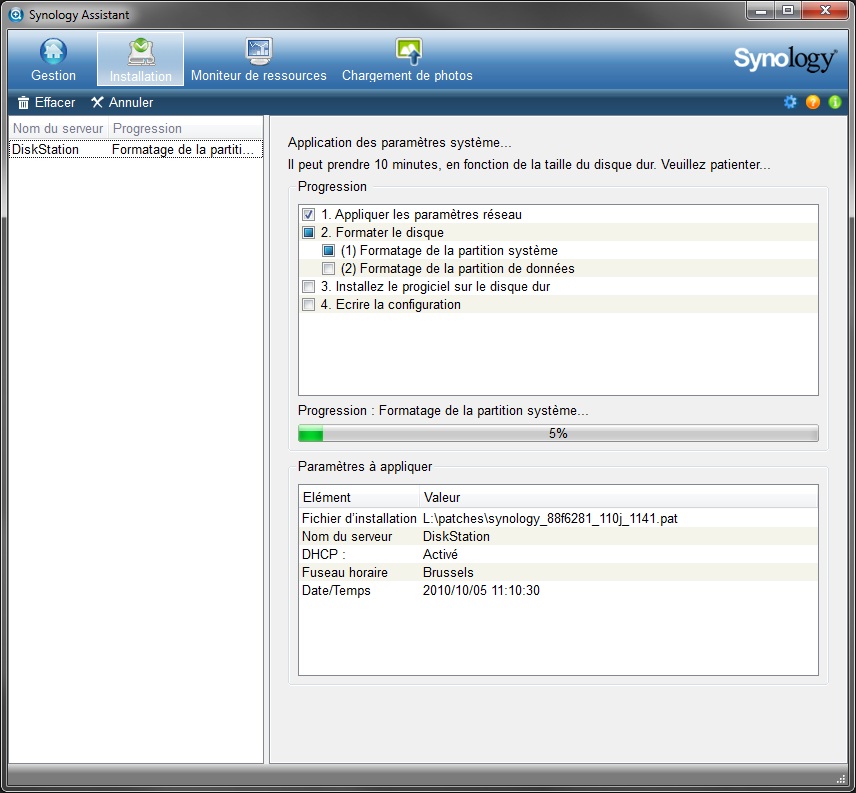Click Annuler to cancel installation
This screenshot has width=856, height=793.
122,103
